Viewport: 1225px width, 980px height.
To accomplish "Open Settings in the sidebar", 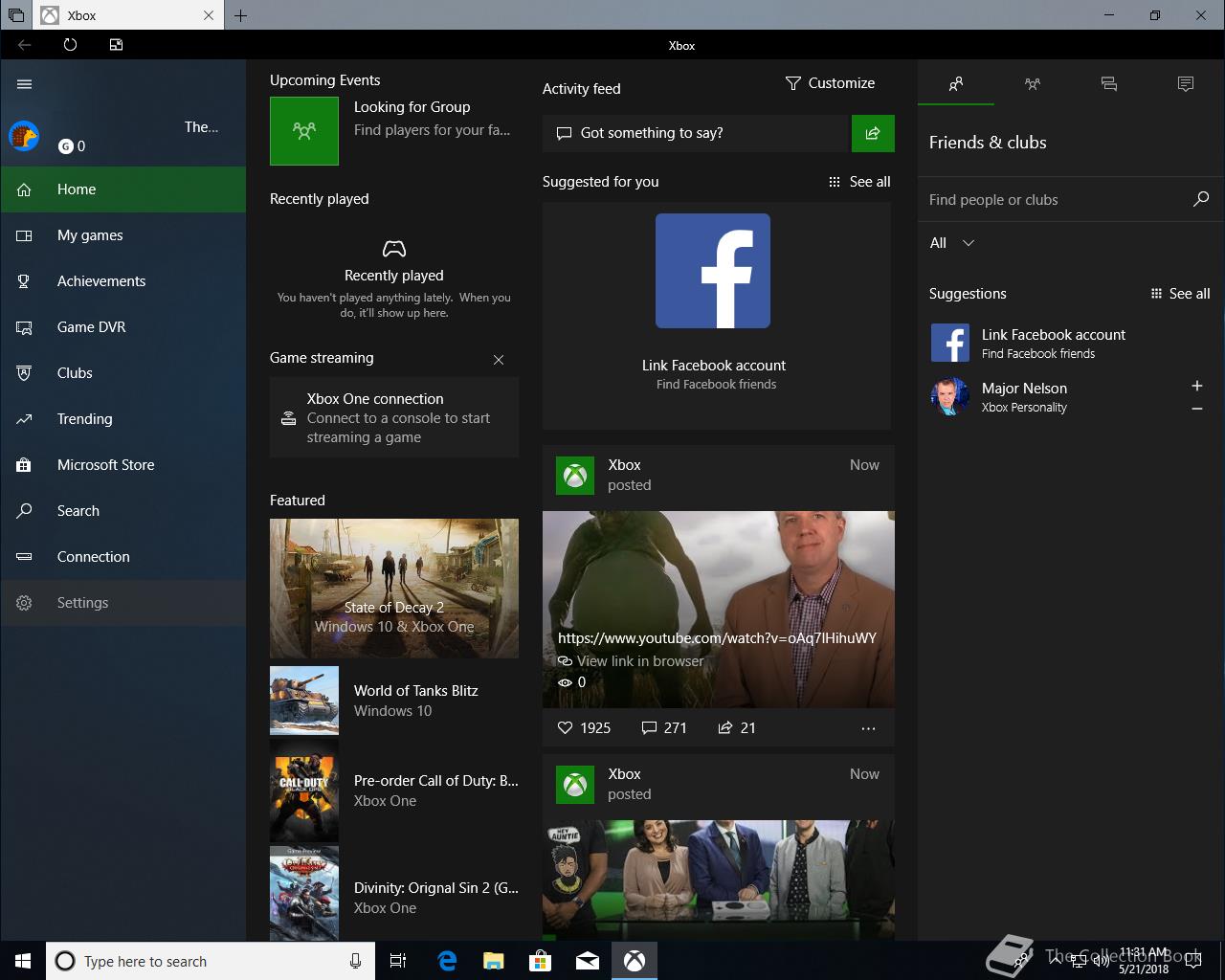I will [x=123, y=603].
